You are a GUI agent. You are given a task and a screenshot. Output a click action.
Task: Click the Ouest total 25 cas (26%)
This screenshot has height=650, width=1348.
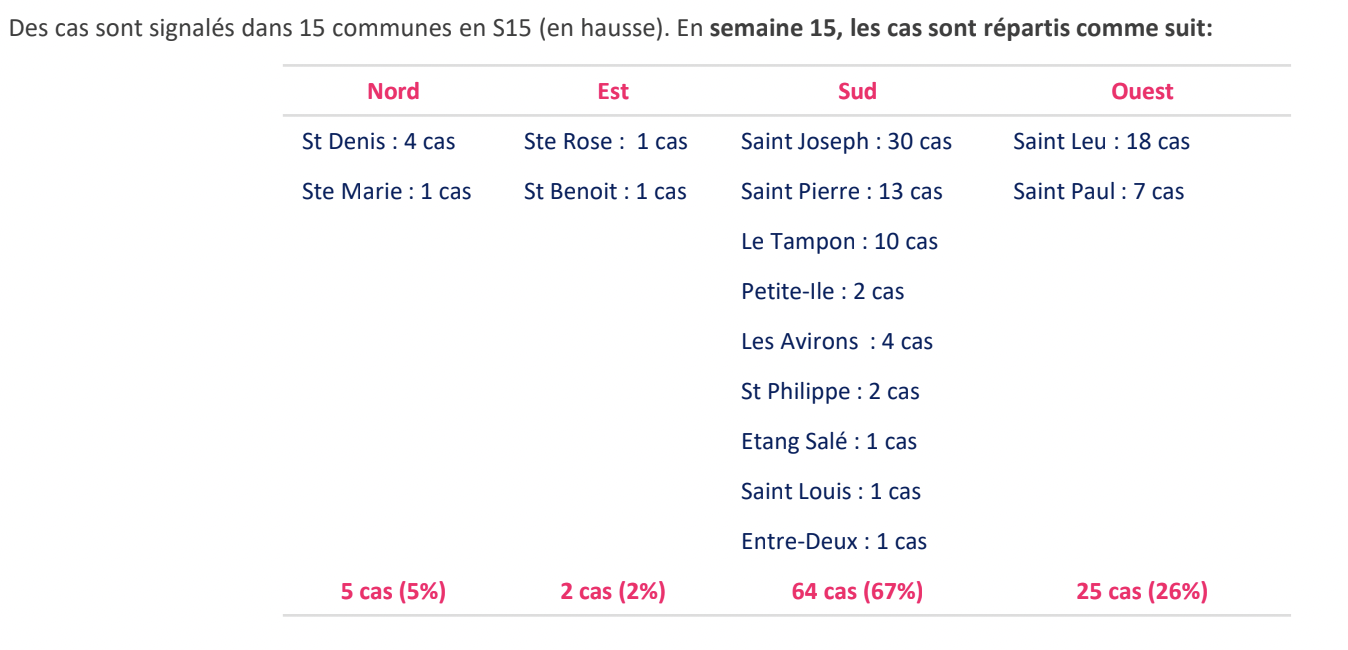pyautogui.click(x=1142, y=592)
